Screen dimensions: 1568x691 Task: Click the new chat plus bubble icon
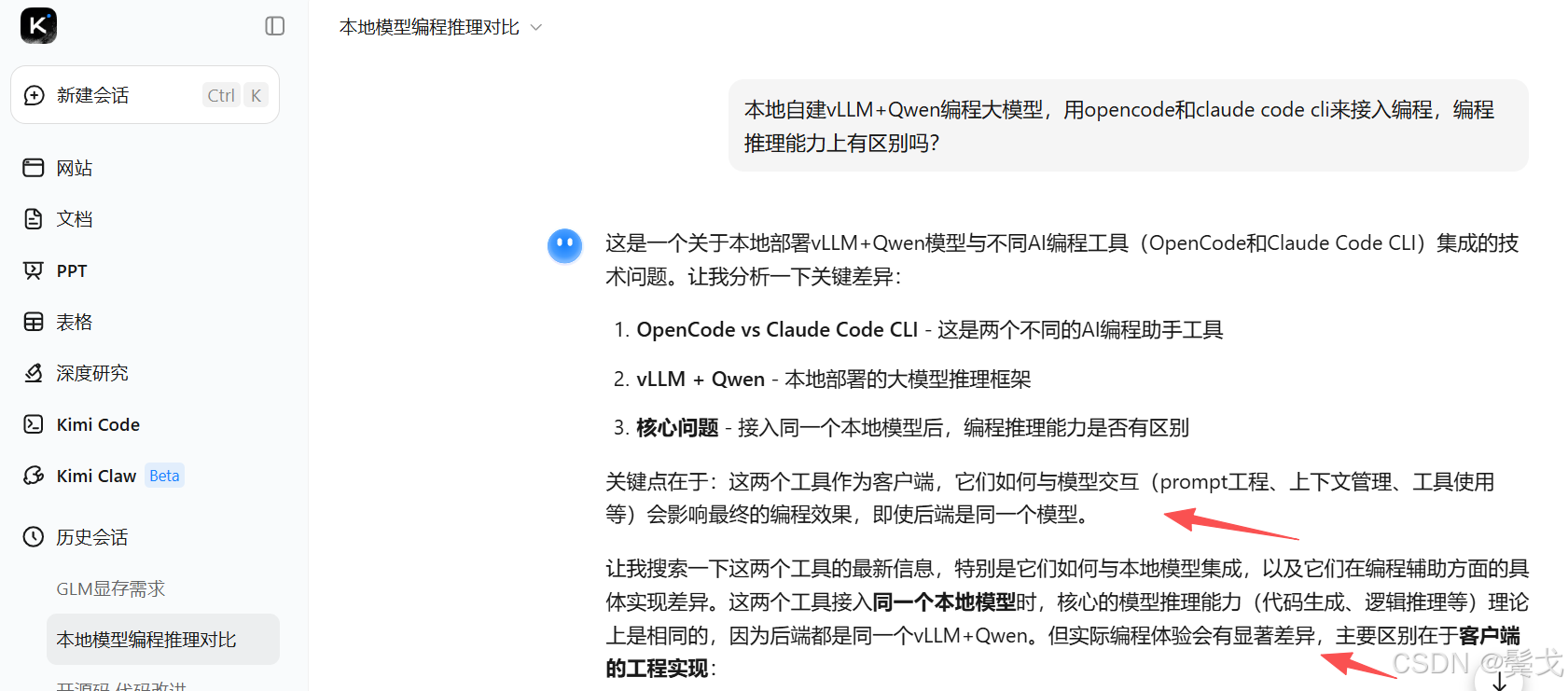34,95
